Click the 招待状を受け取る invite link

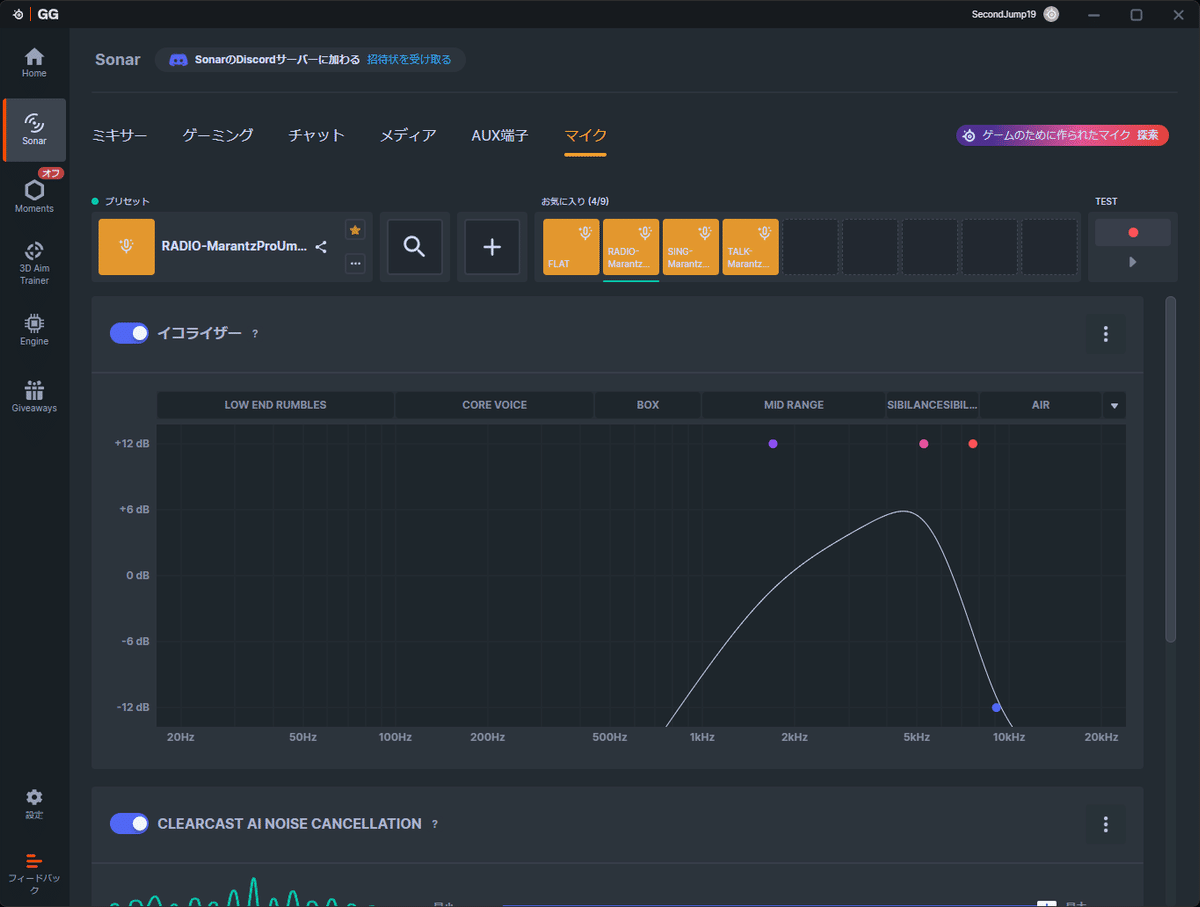[409, 60]
